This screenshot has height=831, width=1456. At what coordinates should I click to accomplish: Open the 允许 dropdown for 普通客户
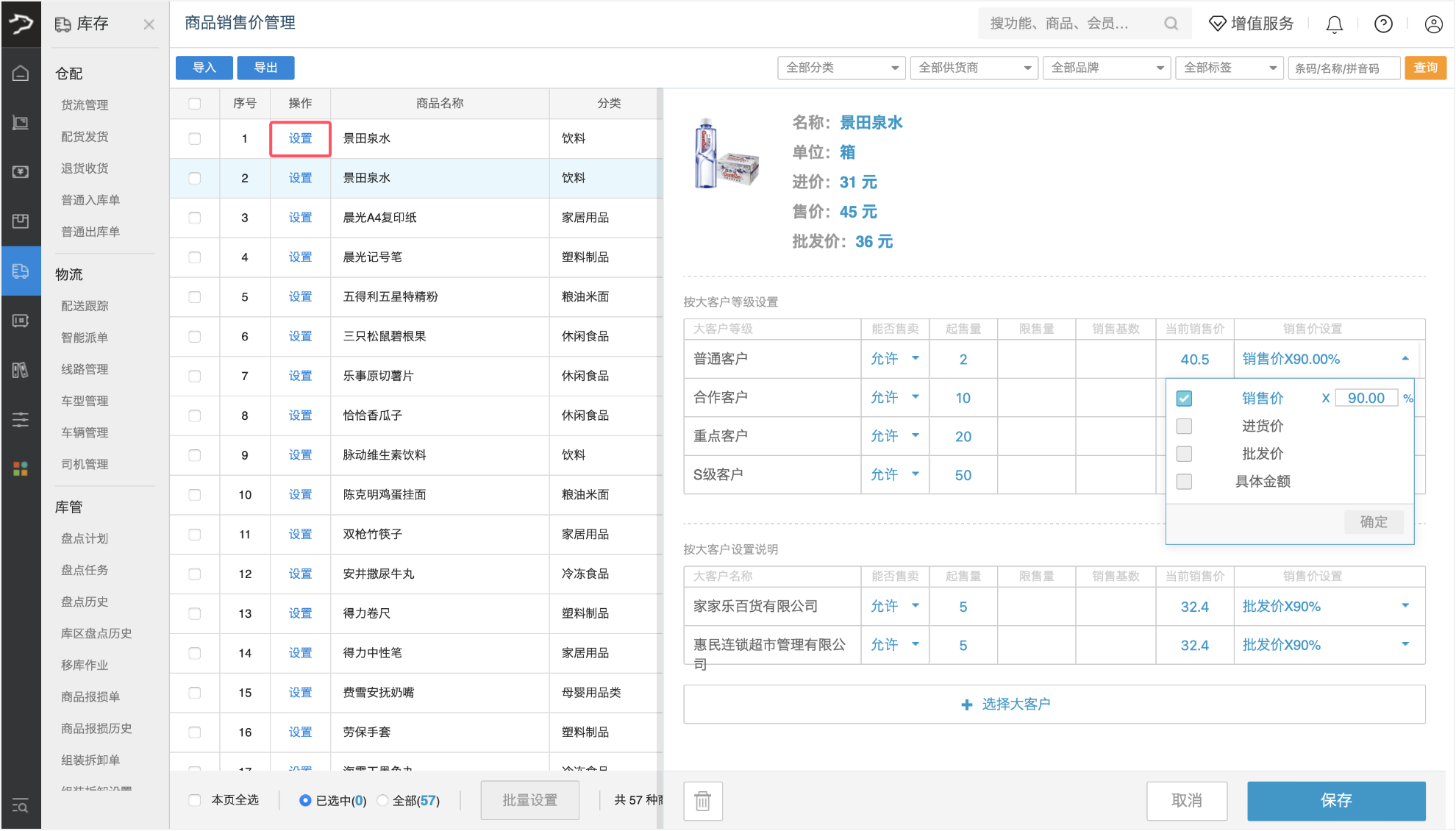[894, 358]
